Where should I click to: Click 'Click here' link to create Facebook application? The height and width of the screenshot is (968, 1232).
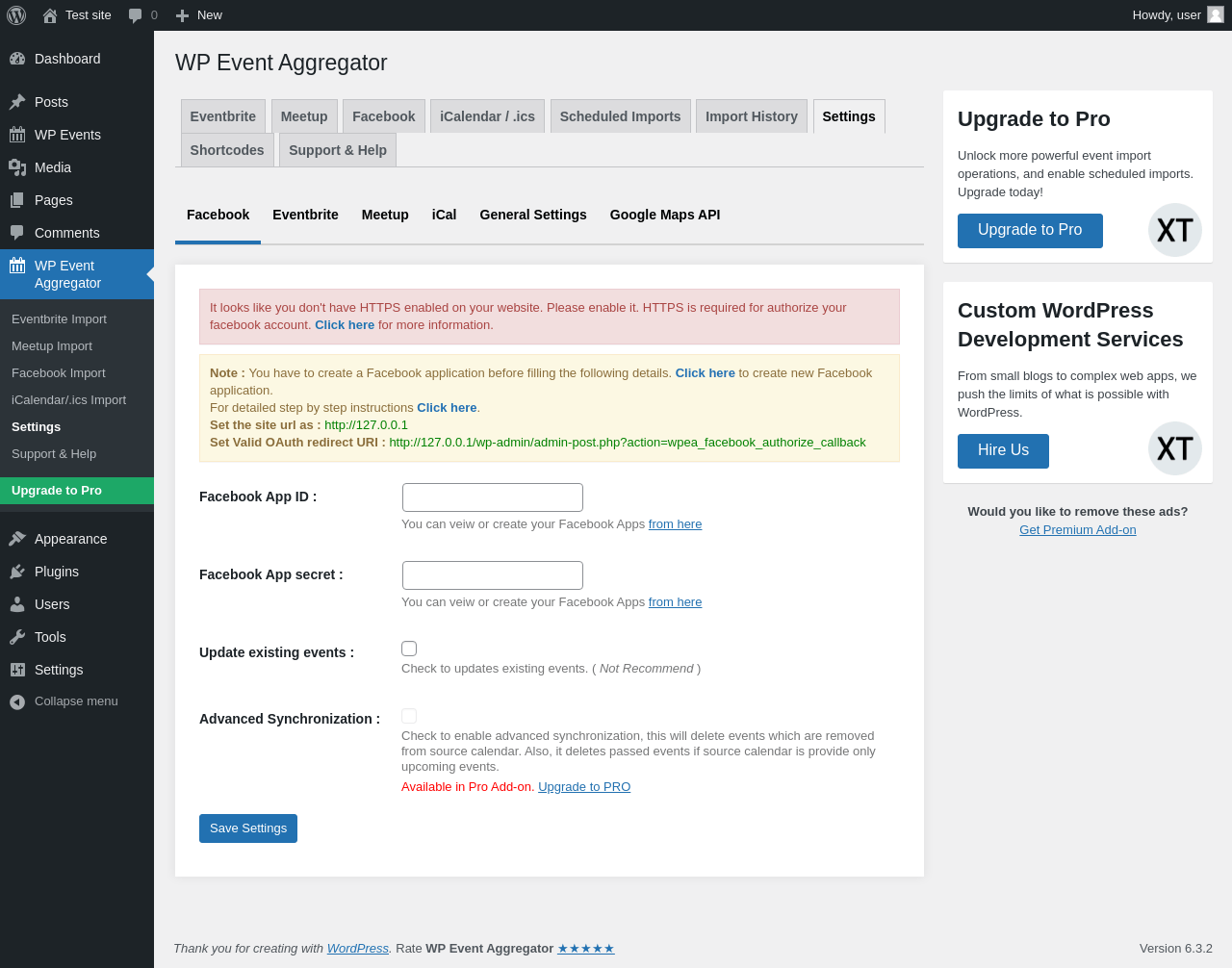[705, 373]
